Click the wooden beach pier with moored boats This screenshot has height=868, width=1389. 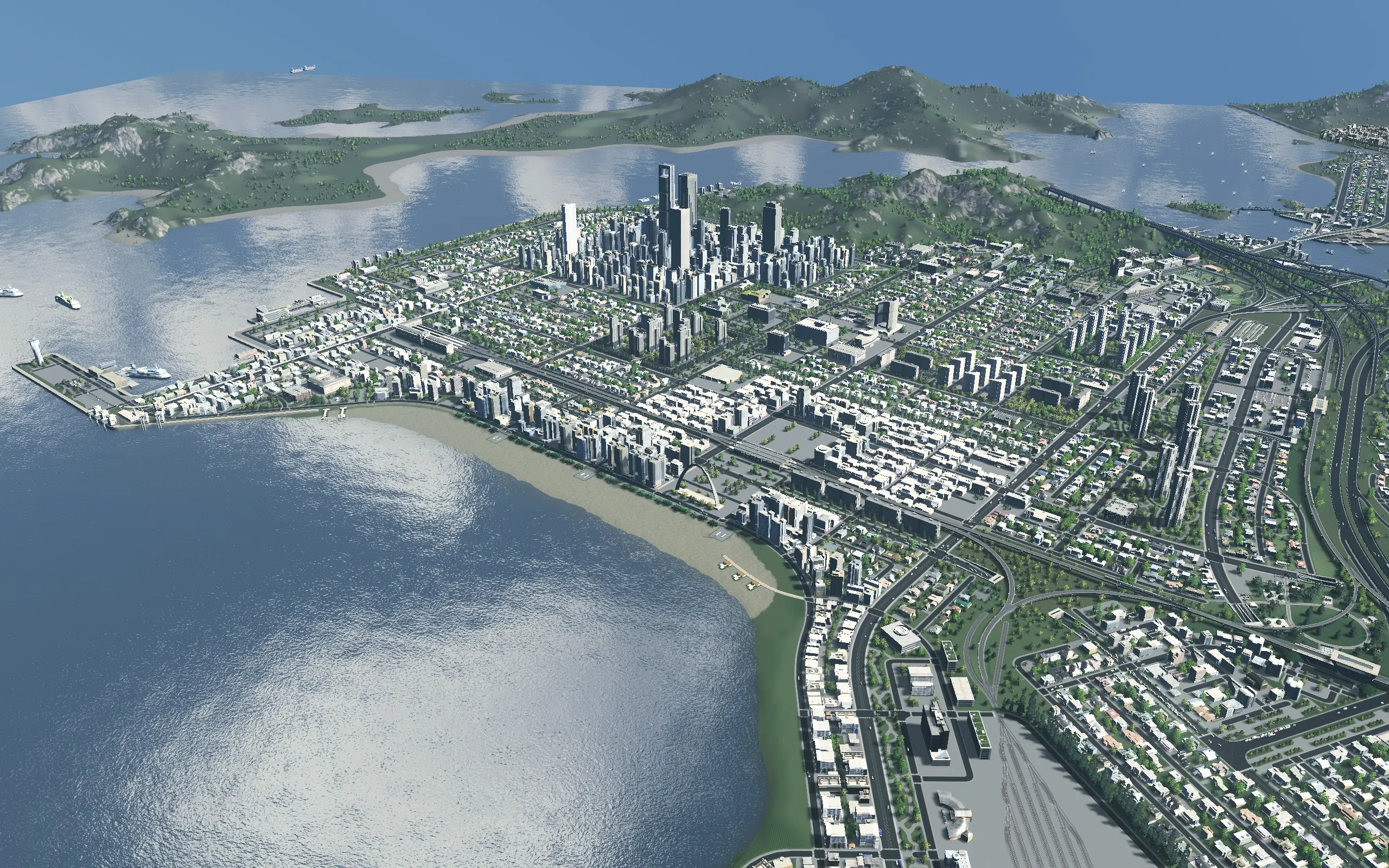[x=757, y=578]
